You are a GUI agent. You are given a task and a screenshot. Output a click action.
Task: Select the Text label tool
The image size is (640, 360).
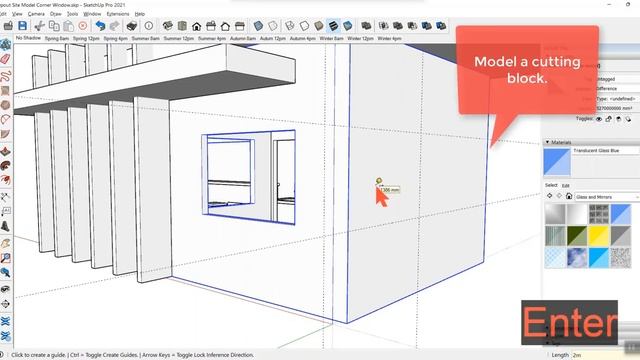coord(5,211)
